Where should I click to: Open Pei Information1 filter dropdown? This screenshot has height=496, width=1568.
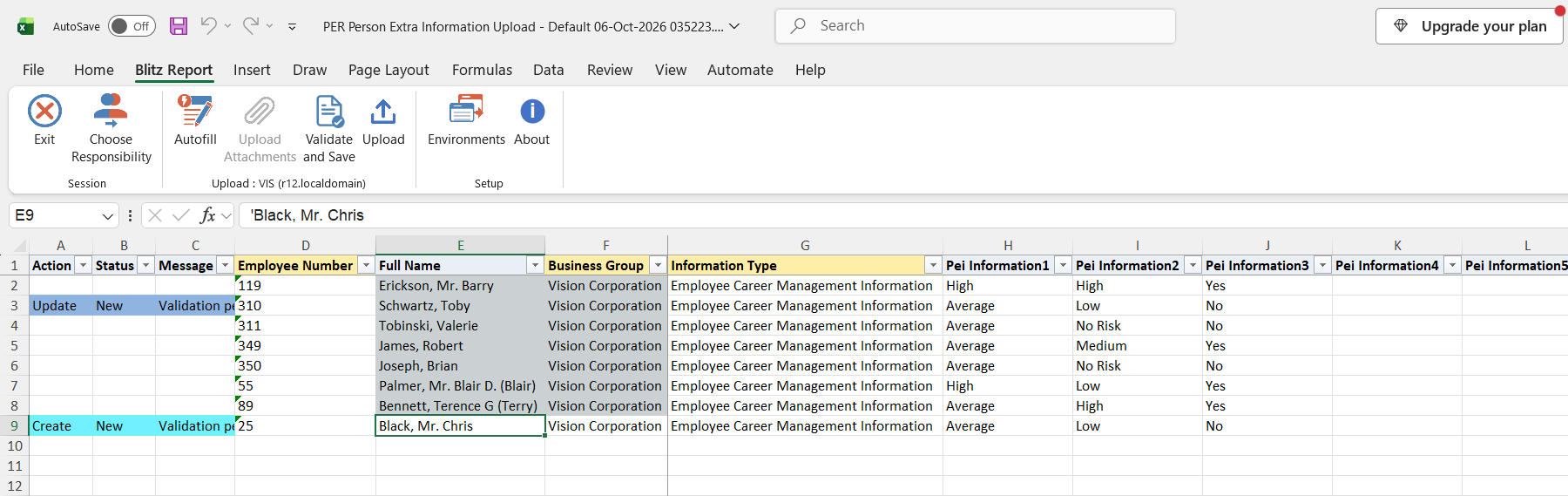pyautogui.click(x=1064, y=265)
